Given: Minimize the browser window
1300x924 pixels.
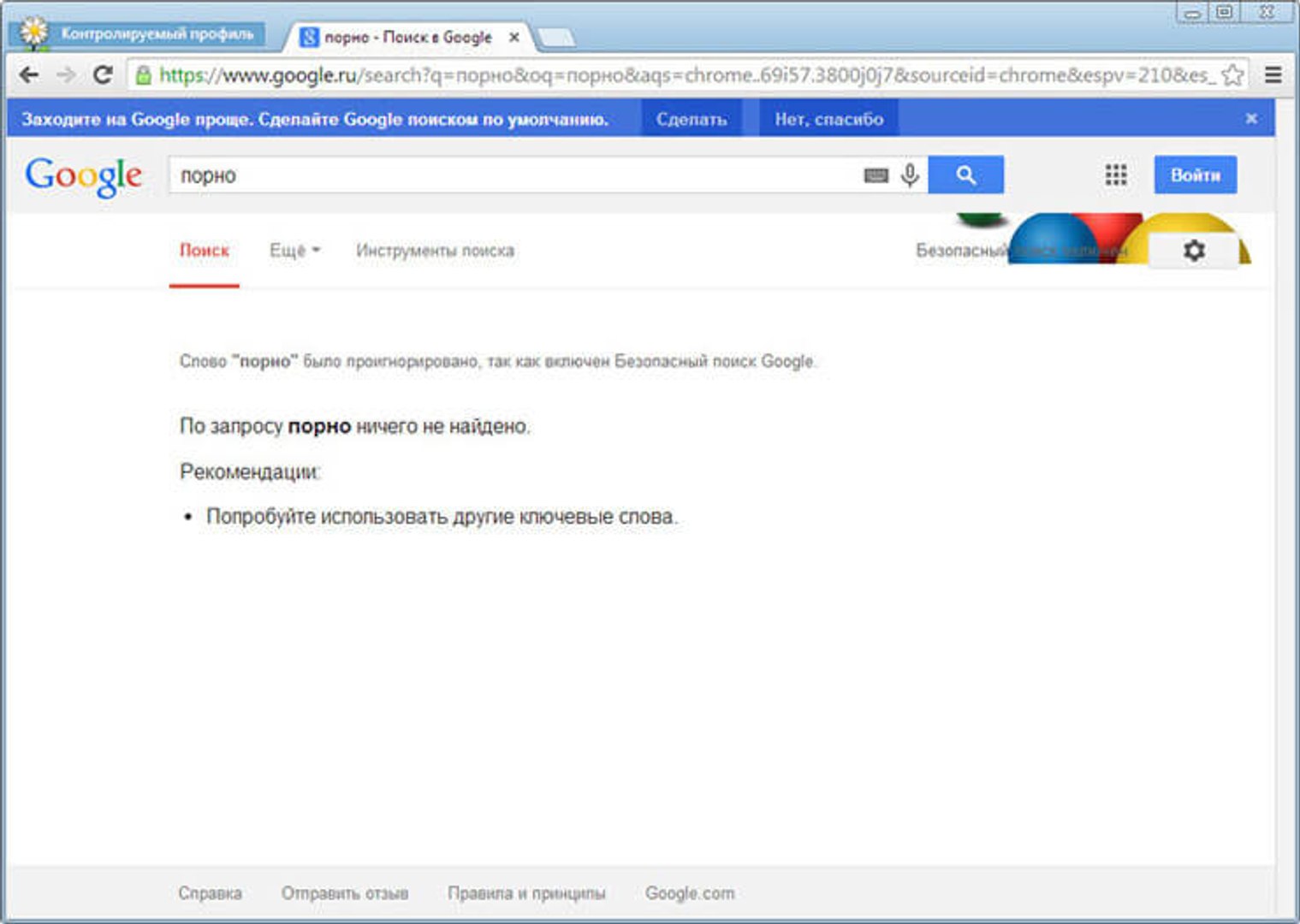Looking at the screenshot, I should [x=1192, y=12].
